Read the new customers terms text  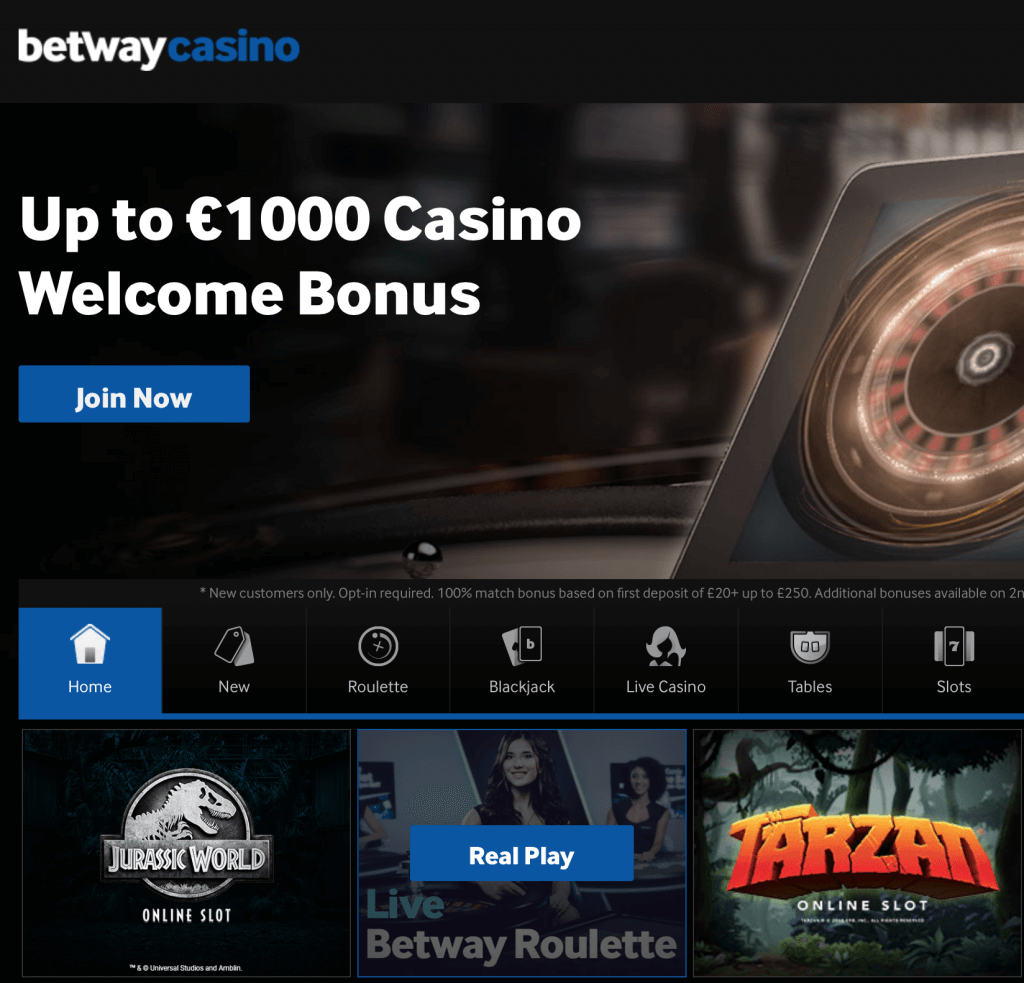611,593
